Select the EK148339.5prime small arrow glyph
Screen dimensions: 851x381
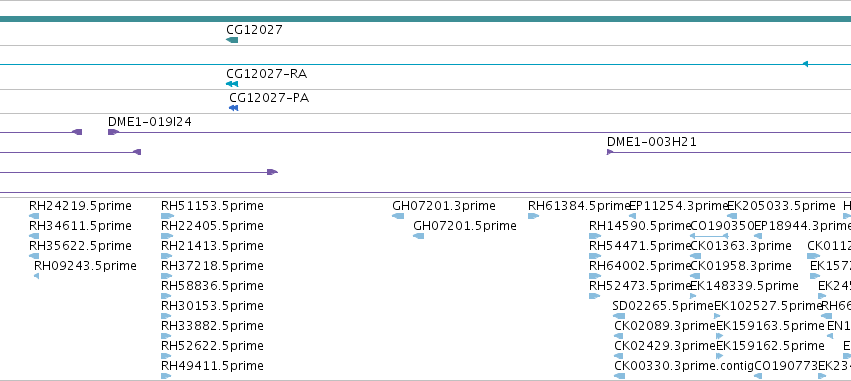(693, 296)
